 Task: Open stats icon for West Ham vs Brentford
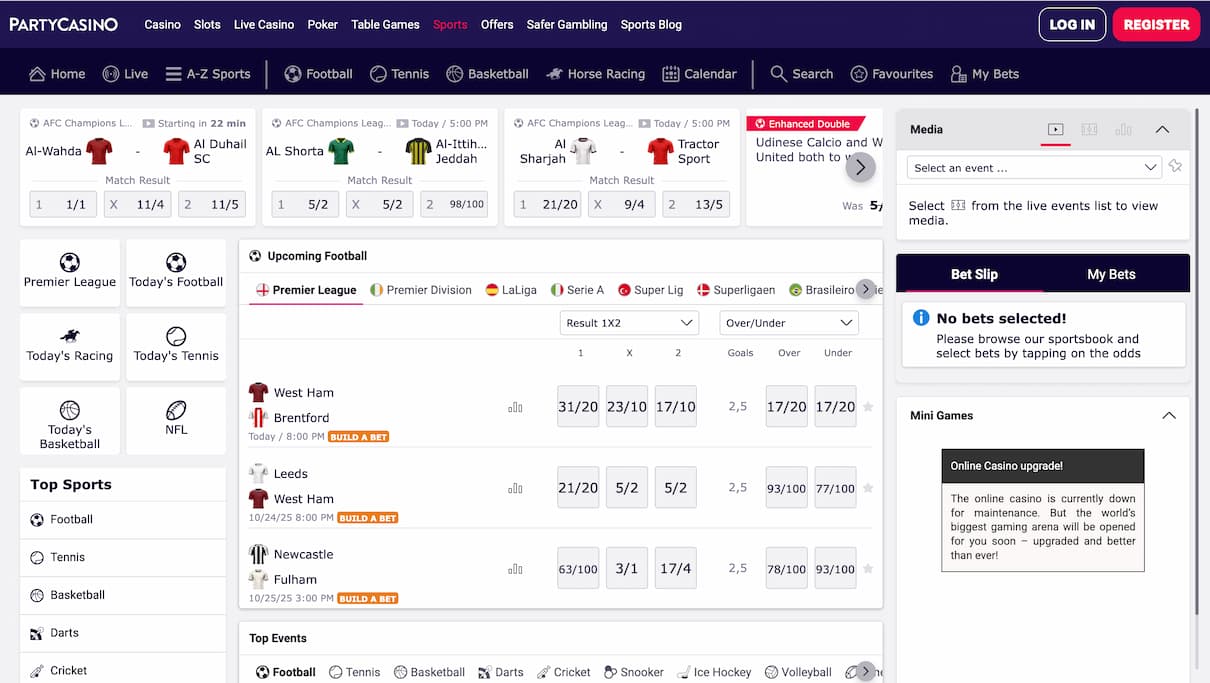[515, 407]
